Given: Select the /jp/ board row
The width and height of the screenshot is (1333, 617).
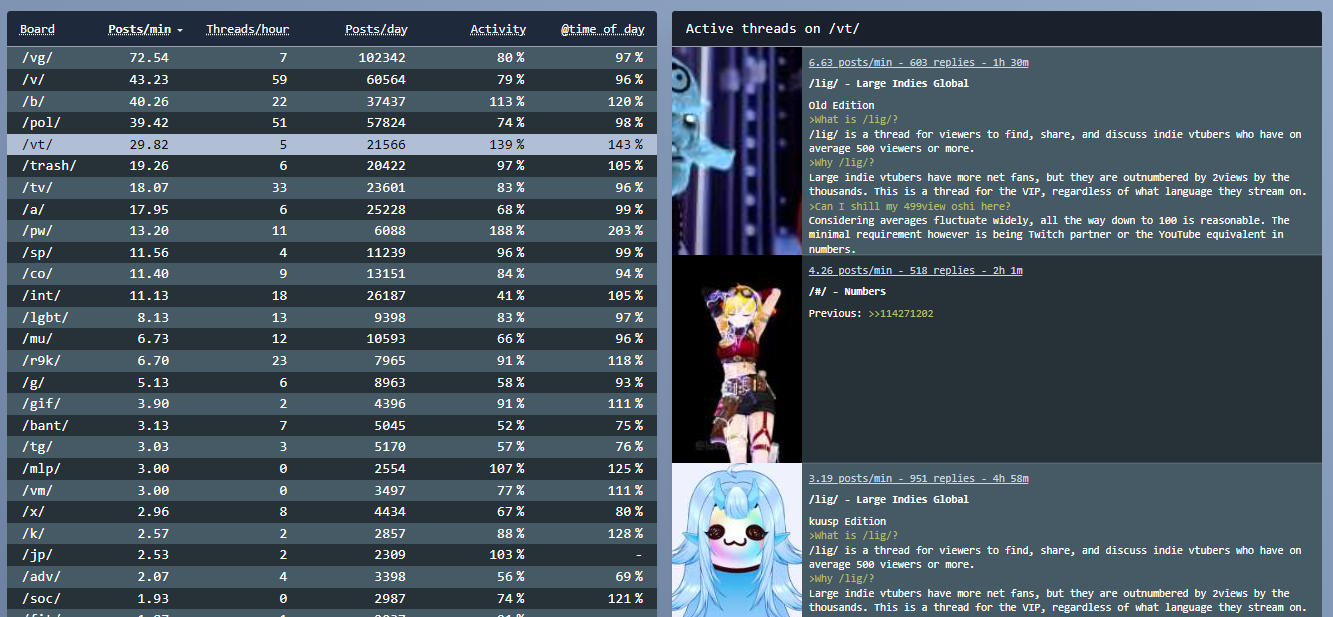Looking at the screenshot, I should 332,555.
